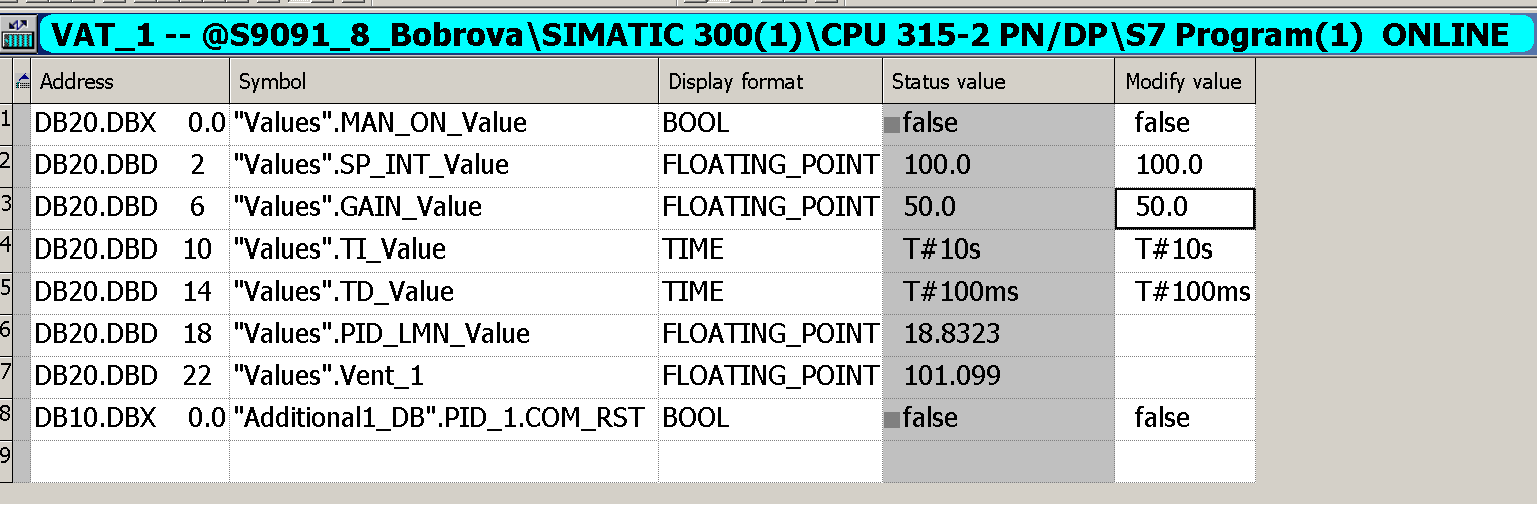The image size is (1537, 505).
Task: Click the "Values".Vent_1 symbol cell
Action: point(444,376)
